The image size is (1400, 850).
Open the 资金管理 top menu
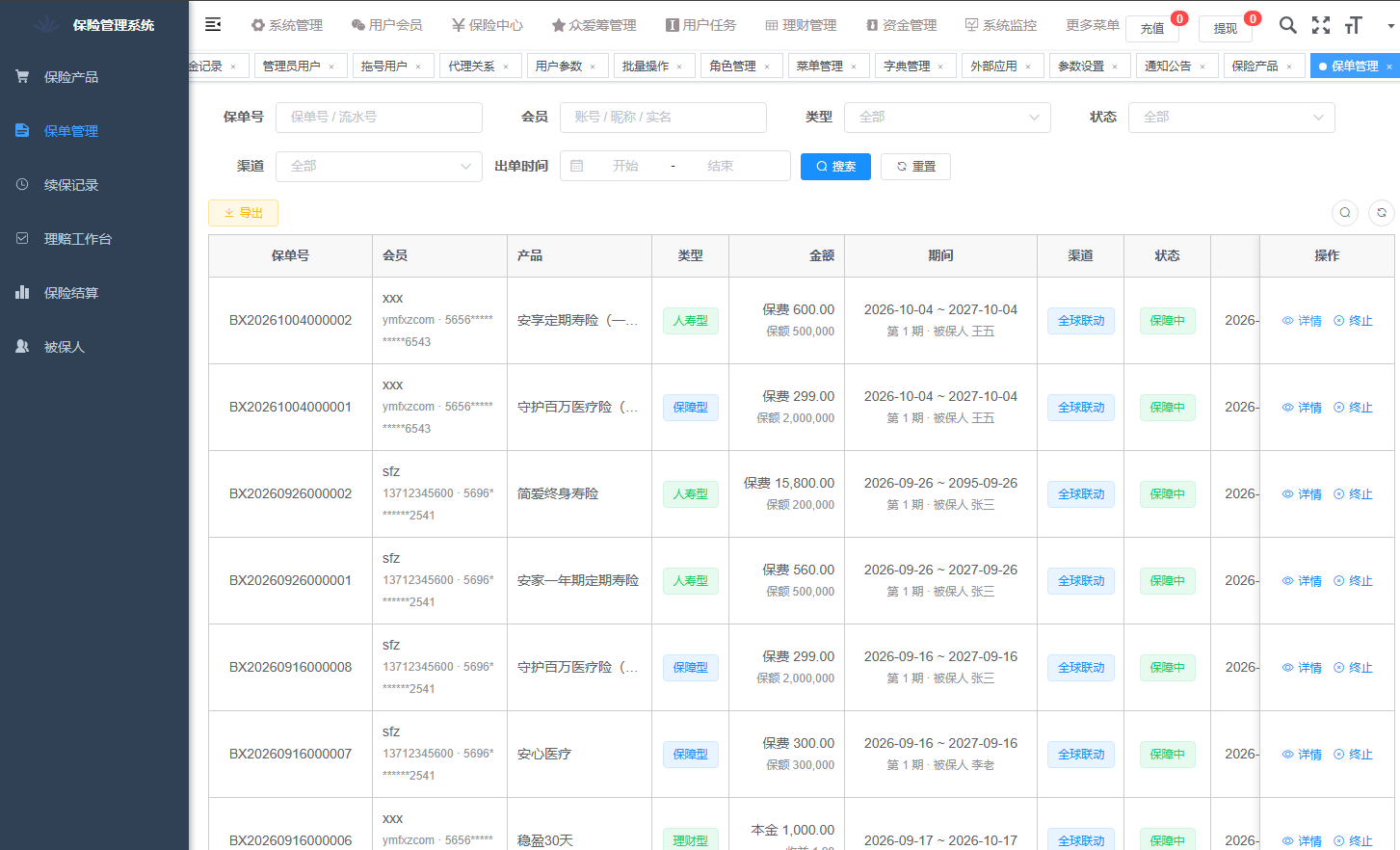point(901,25)
